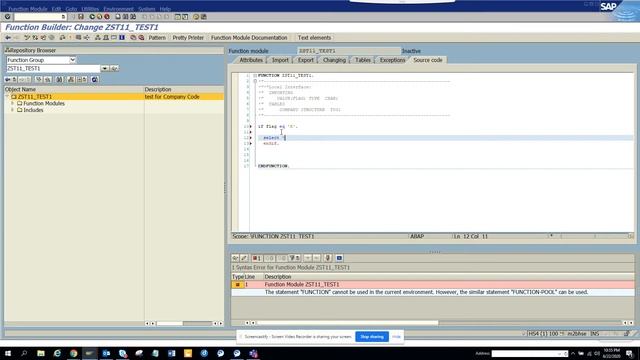640x360 pixels.
Task: Expand the Includes folder node
Action: coord(13,110)
